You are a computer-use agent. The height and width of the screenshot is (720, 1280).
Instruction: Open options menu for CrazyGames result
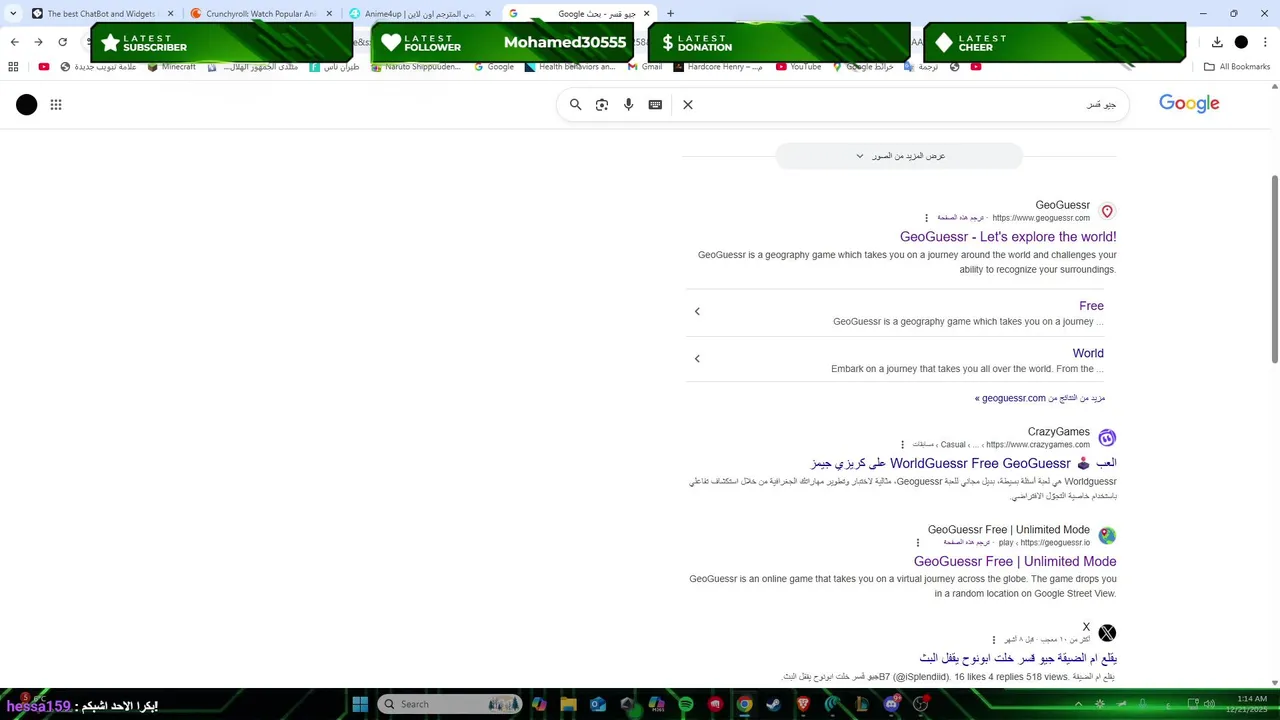[x=902, y=445]
